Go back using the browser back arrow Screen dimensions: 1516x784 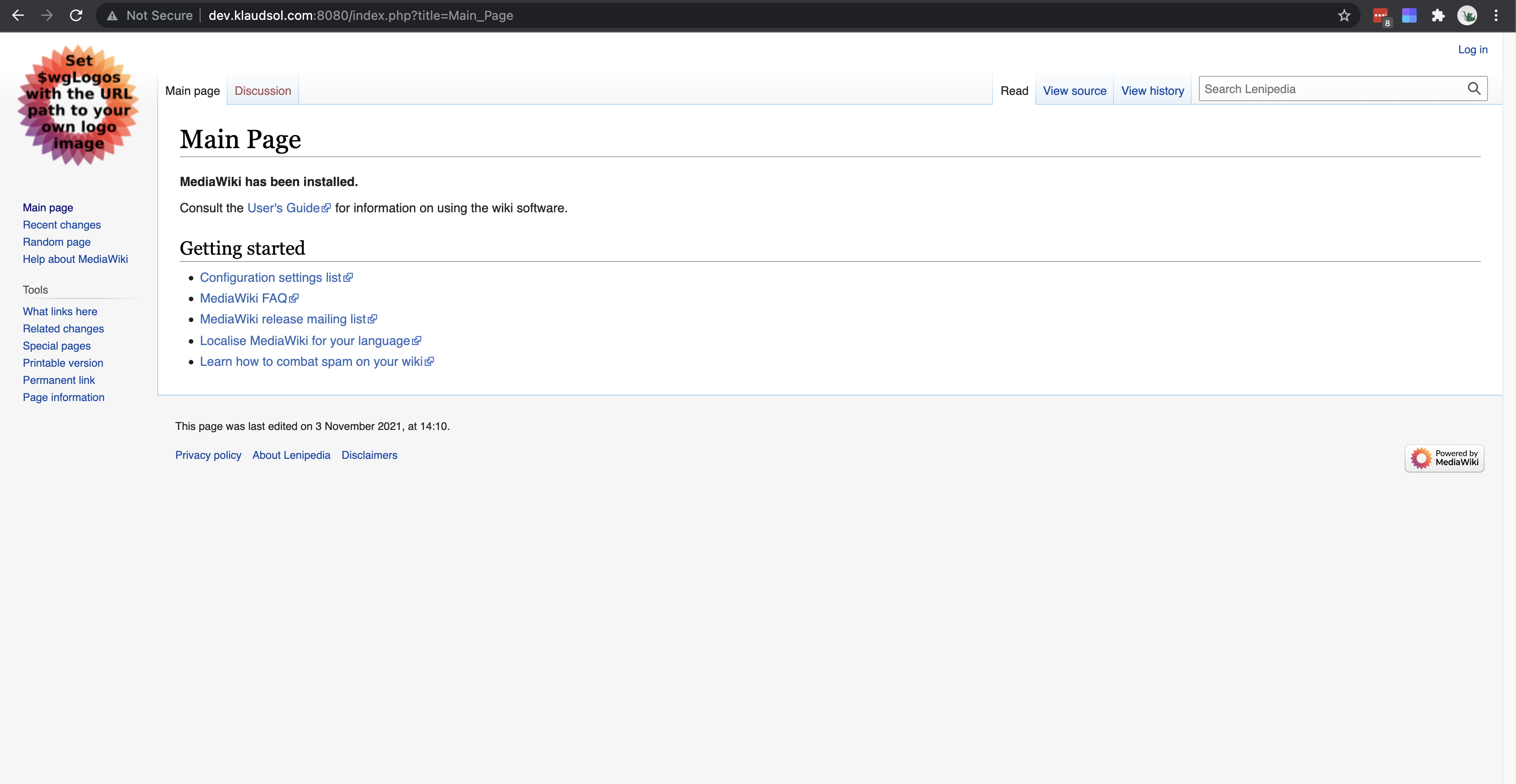(18, 15)
